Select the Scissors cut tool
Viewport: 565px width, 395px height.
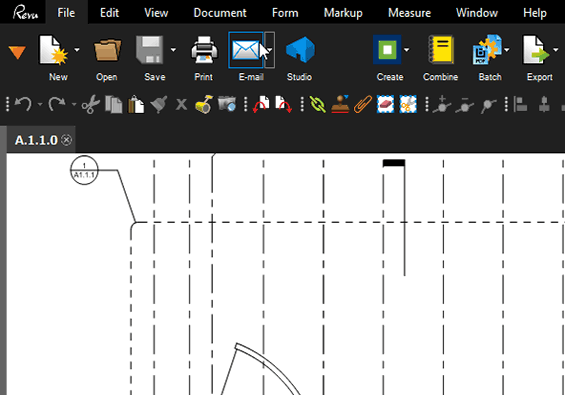(90, 105)
